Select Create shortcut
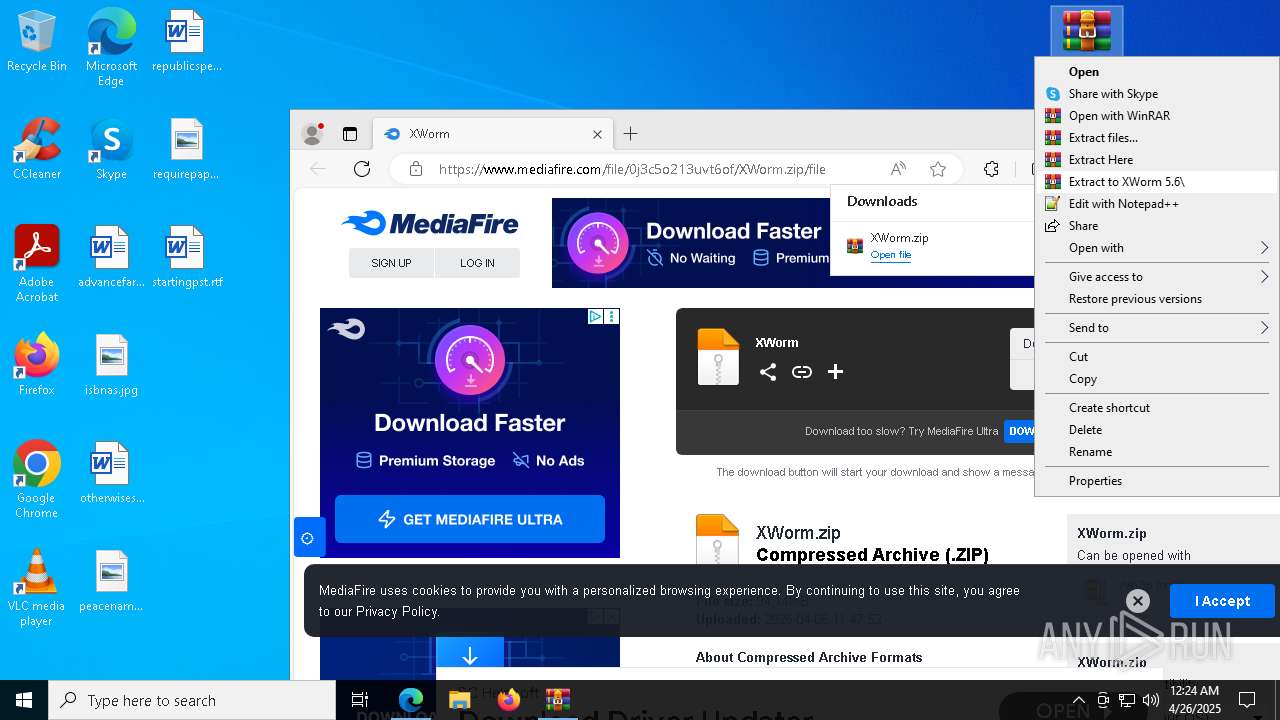This screenshot has width=1280, height=720. 1157,408
